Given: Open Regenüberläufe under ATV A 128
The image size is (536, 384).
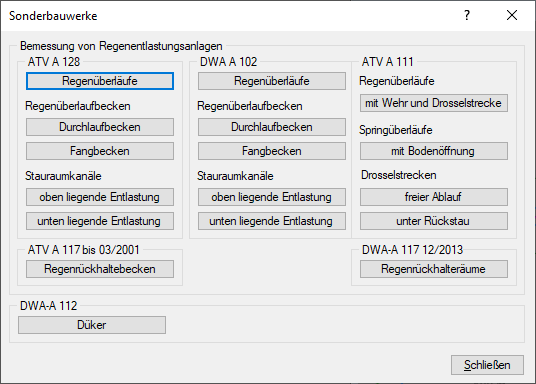Looking at the screenshot, I should click(x=100, y=81).
